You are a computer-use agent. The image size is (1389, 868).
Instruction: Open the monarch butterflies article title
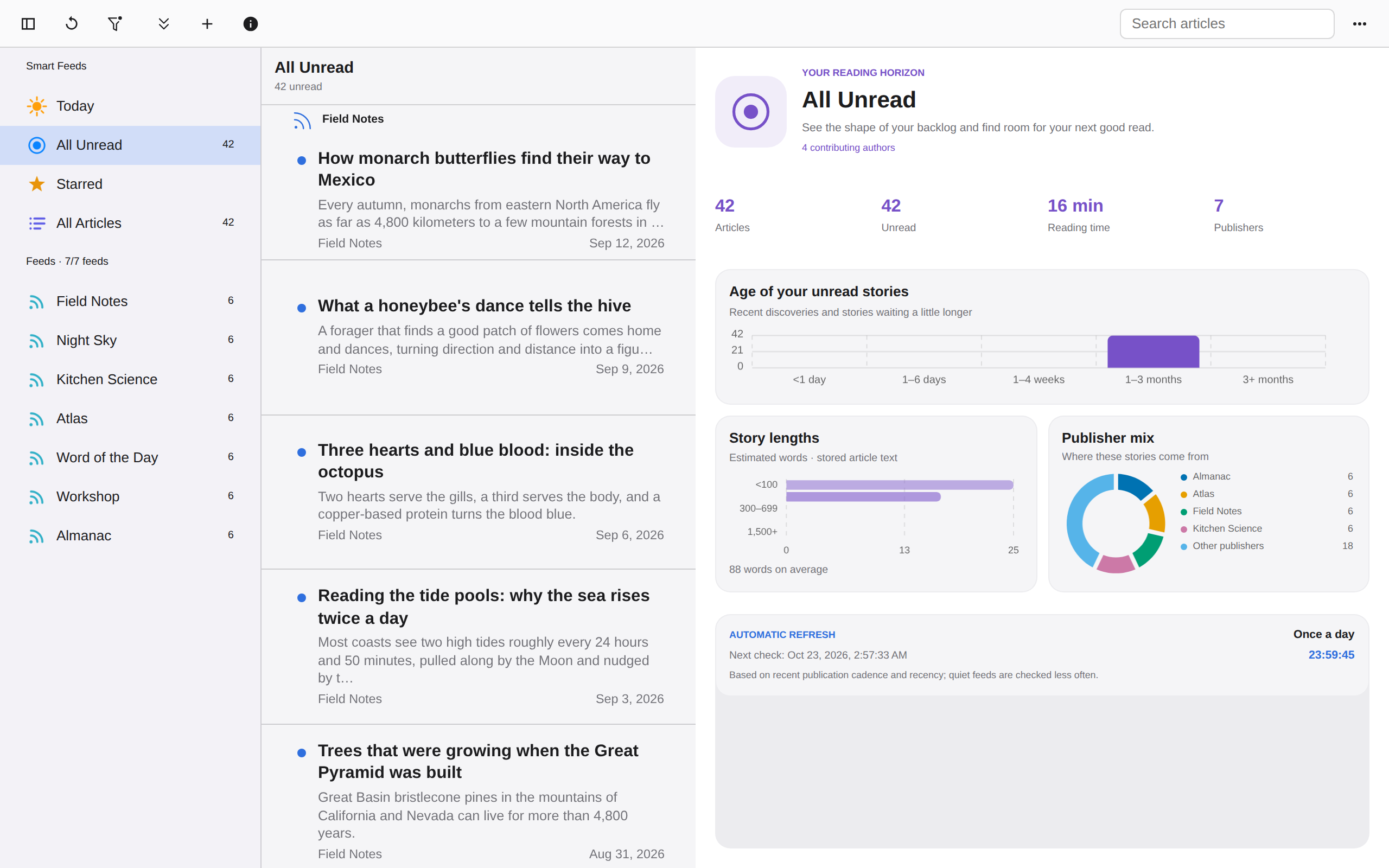point(484,169)
